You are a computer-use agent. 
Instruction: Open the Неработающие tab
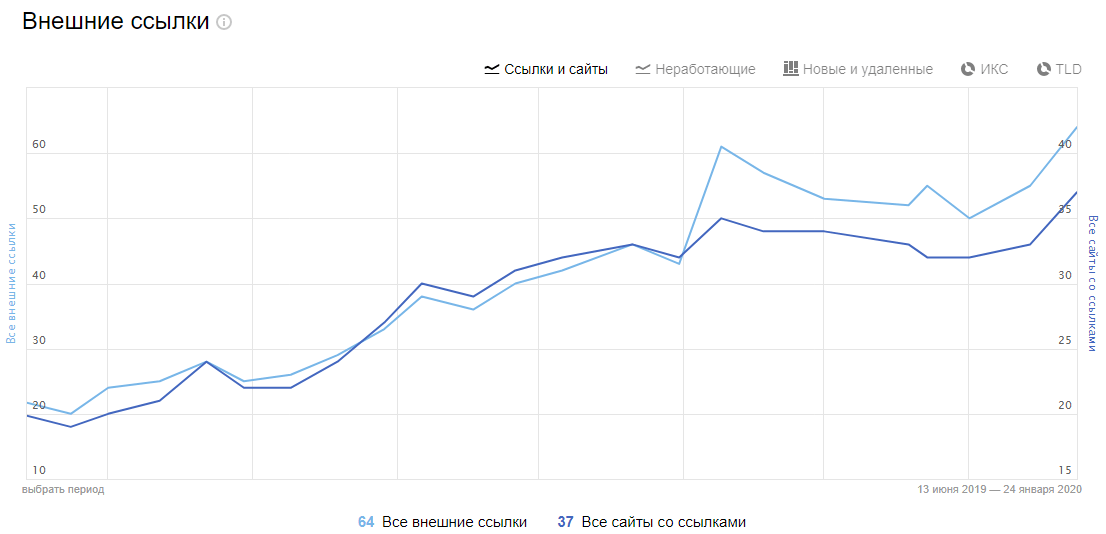pyautogui.click(x=705, y=69)
